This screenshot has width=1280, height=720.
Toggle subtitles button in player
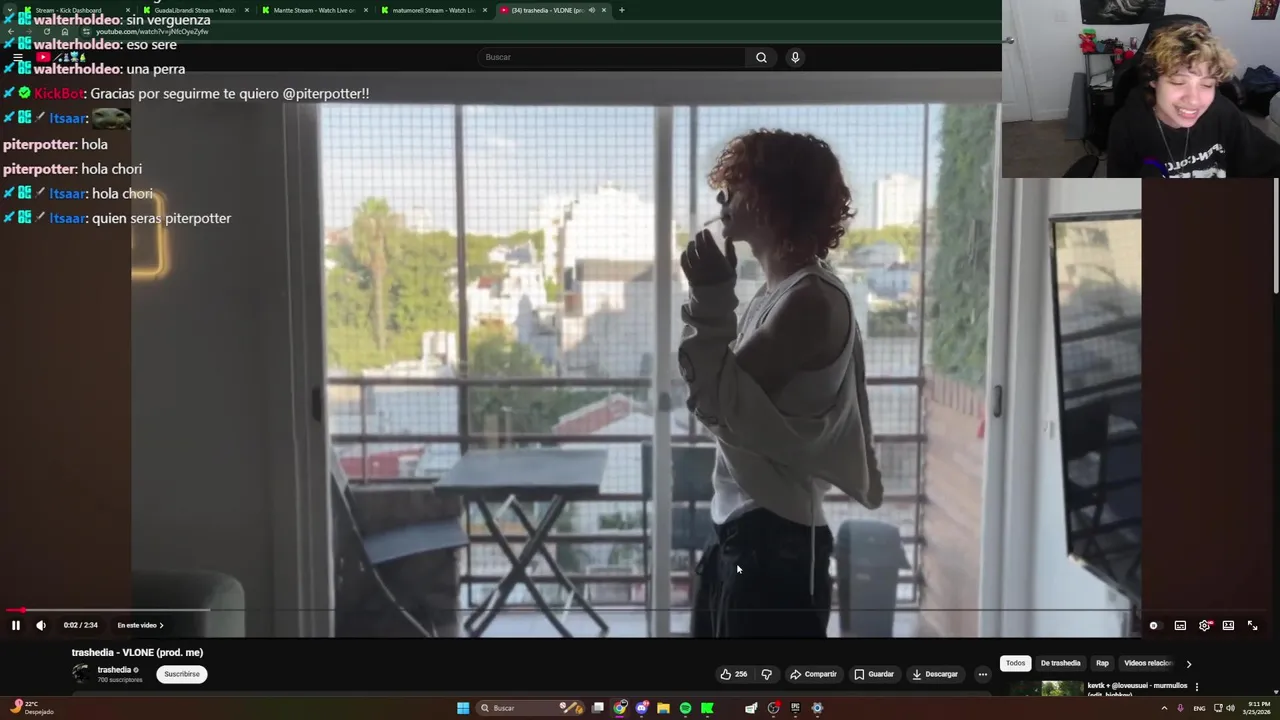tap(1180, 625)
